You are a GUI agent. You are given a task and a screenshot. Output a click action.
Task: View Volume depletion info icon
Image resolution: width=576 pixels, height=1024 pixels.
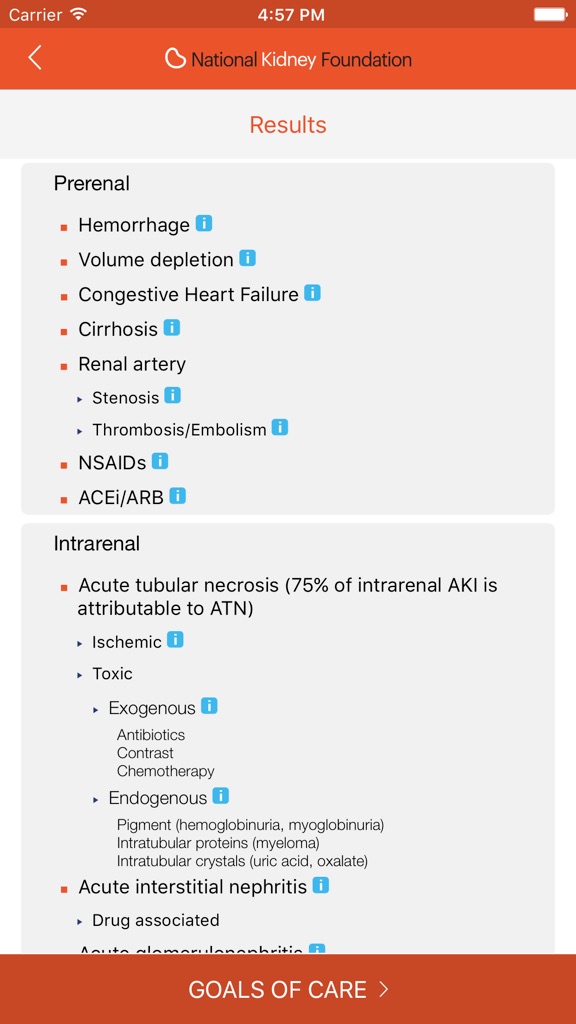tap(247, 258)
